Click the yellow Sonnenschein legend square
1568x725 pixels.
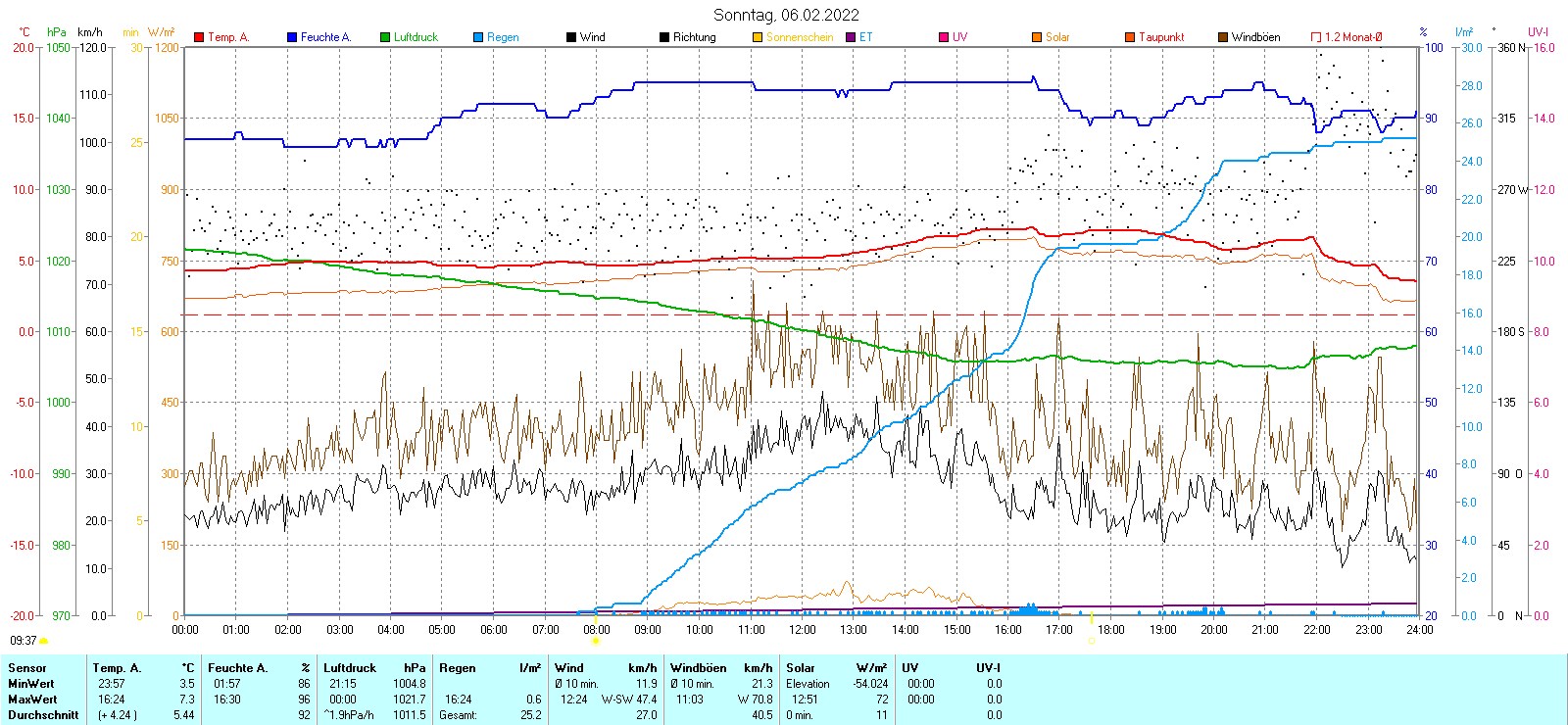tap(758, 37)
